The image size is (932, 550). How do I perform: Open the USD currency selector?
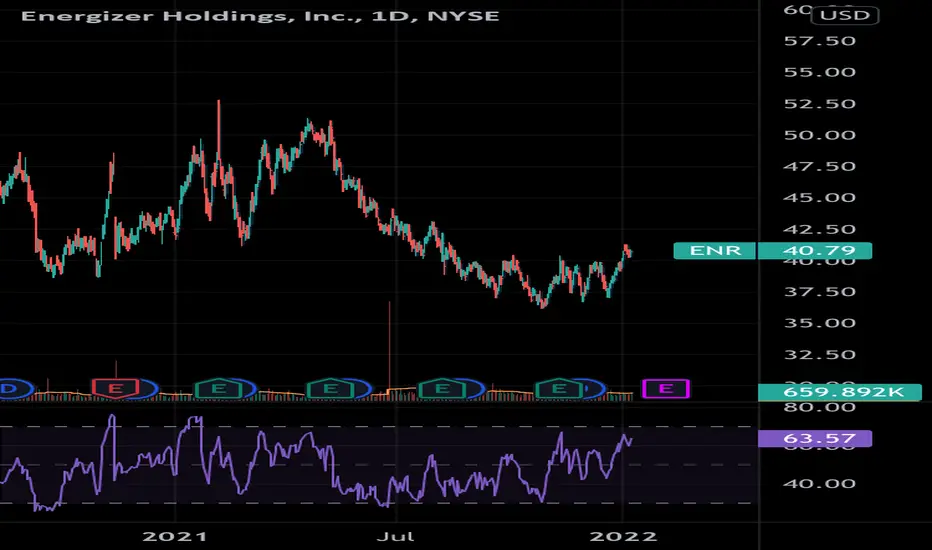pos(845,15)
